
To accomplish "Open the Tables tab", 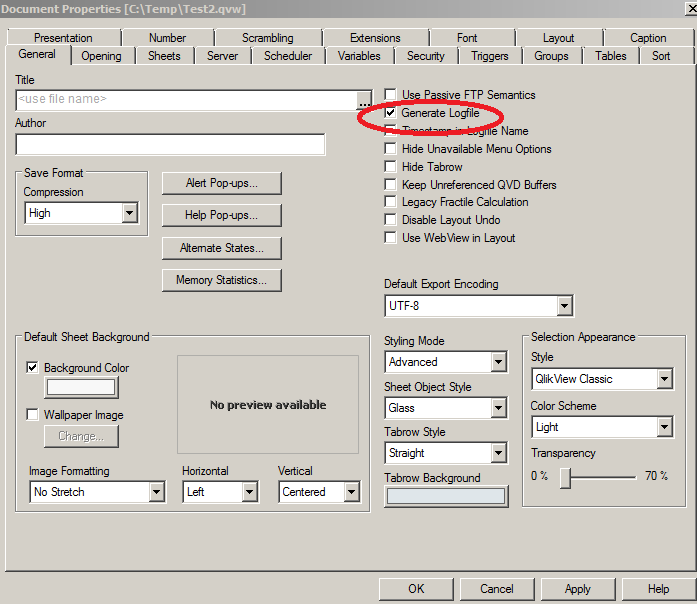I will pyautogui.click(x=611, y=56).
